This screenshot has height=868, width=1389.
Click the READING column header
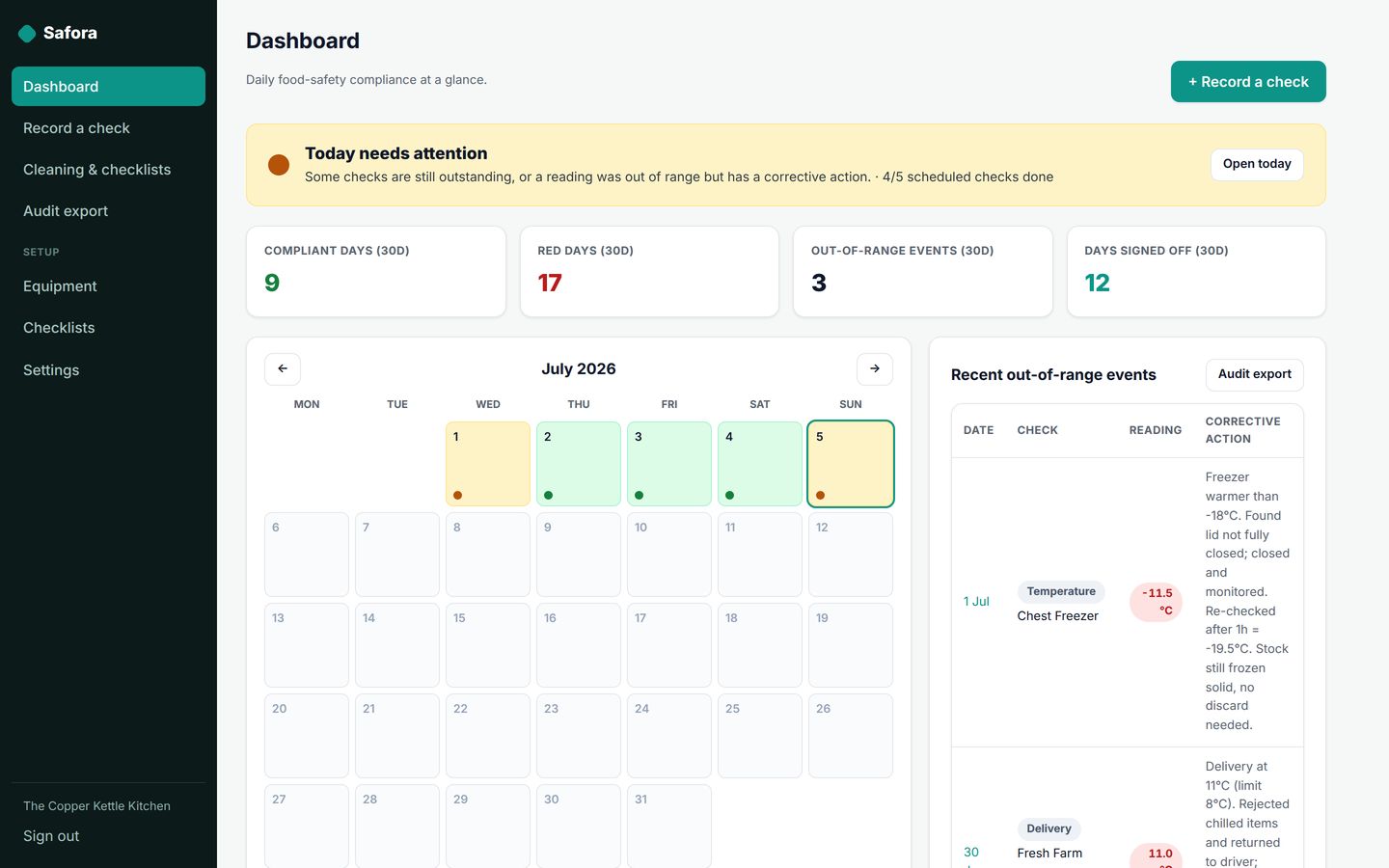1156,430
